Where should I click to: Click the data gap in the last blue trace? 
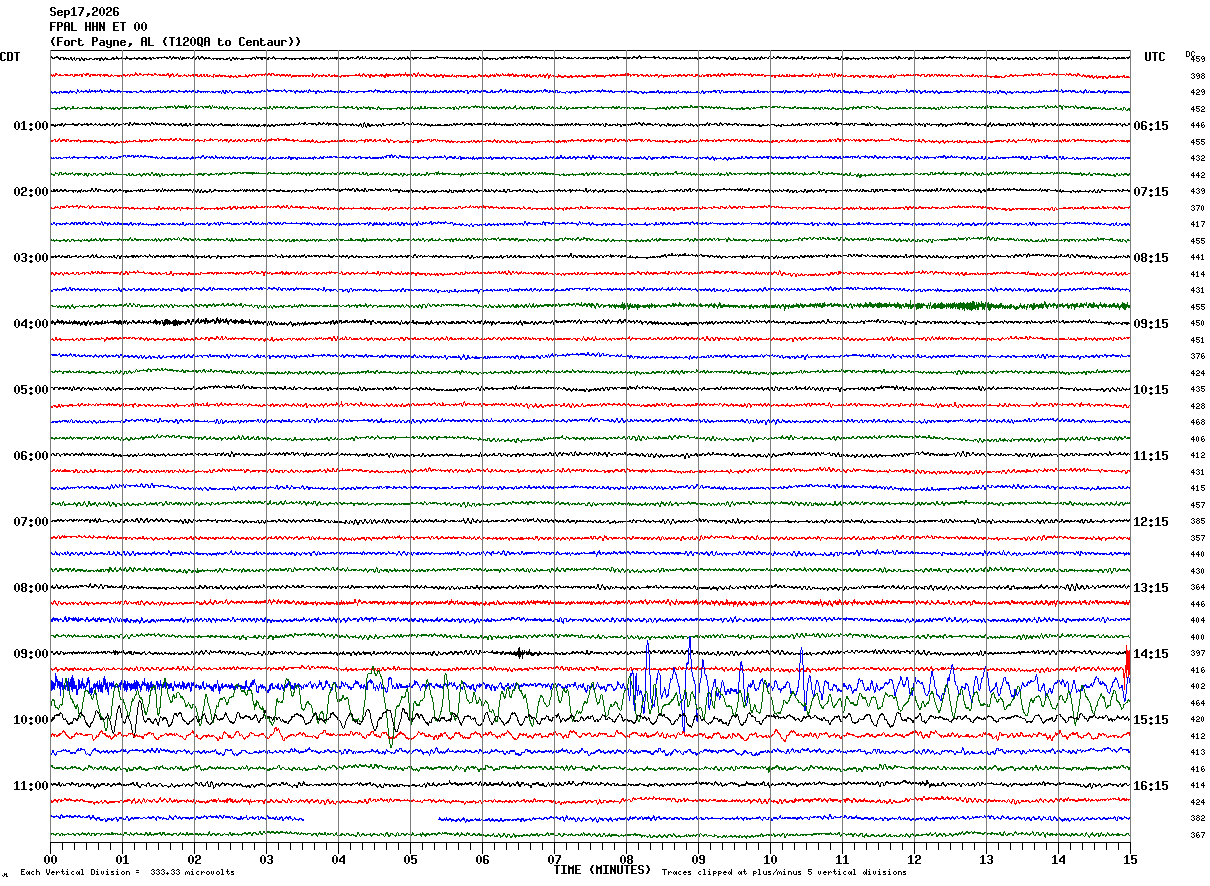(371, 819)
